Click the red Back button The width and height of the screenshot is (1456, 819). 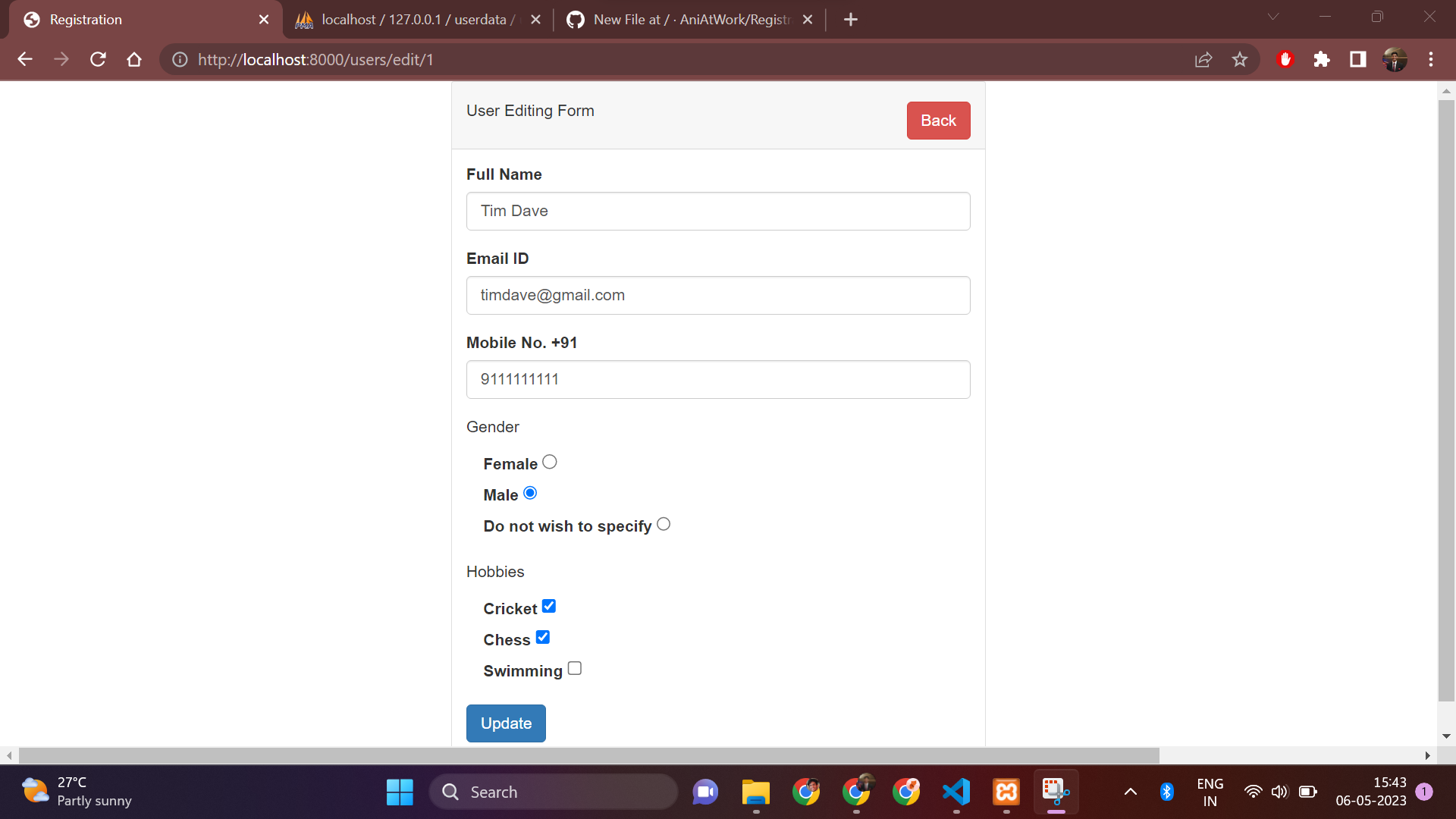(938, 121)
